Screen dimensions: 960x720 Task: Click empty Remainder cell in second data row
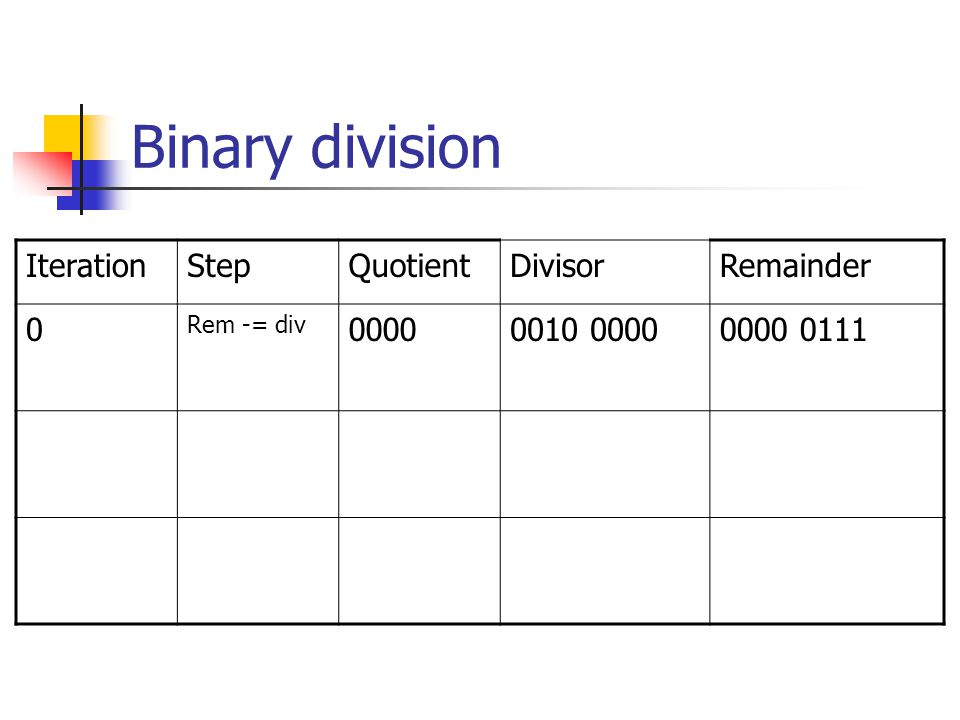click(x=827, y=464)
